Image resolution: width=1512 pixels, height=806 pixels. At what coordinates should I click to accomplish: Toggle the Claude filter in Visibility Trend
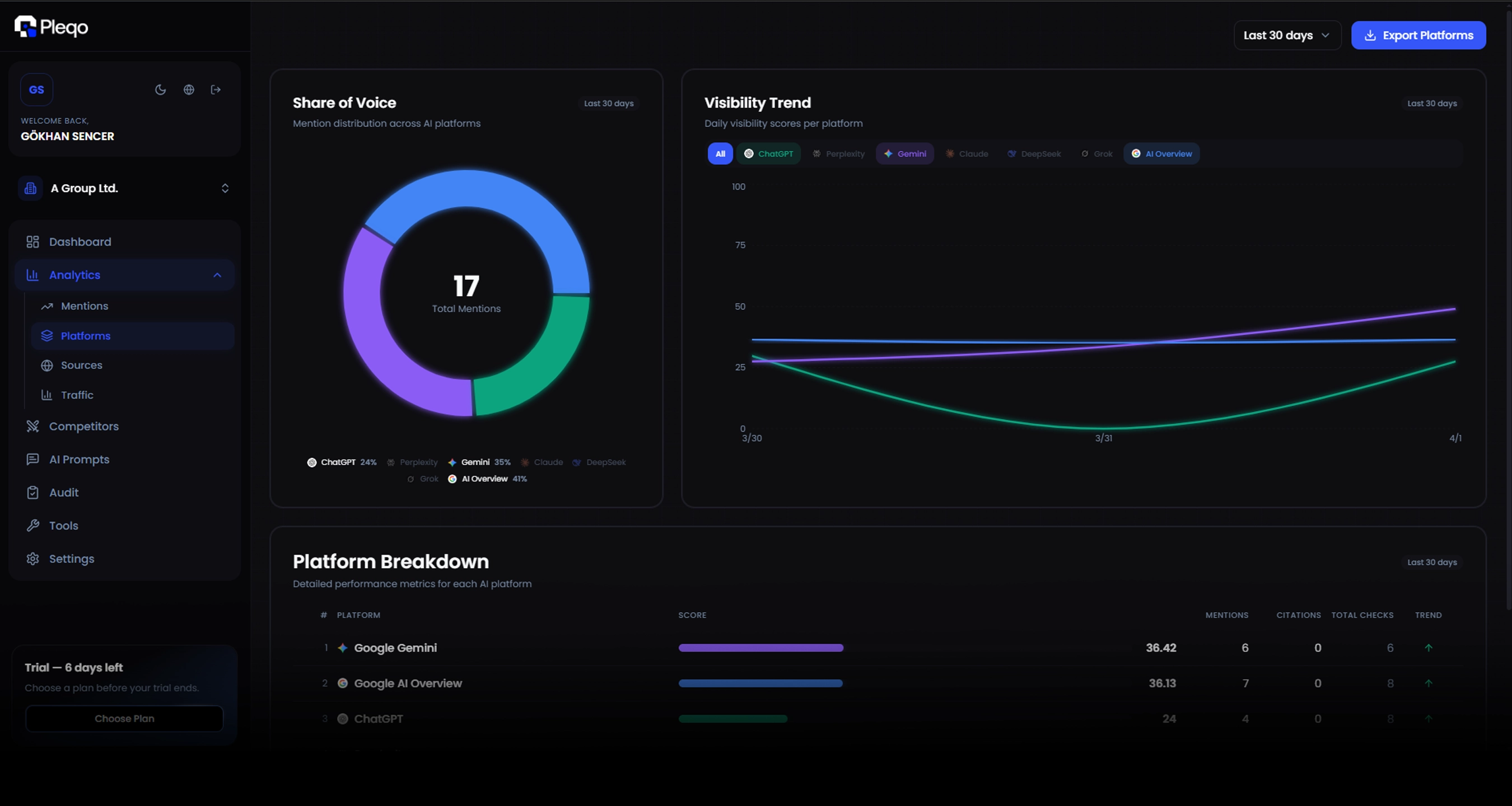pyautogui.click(x=967, y=154)
